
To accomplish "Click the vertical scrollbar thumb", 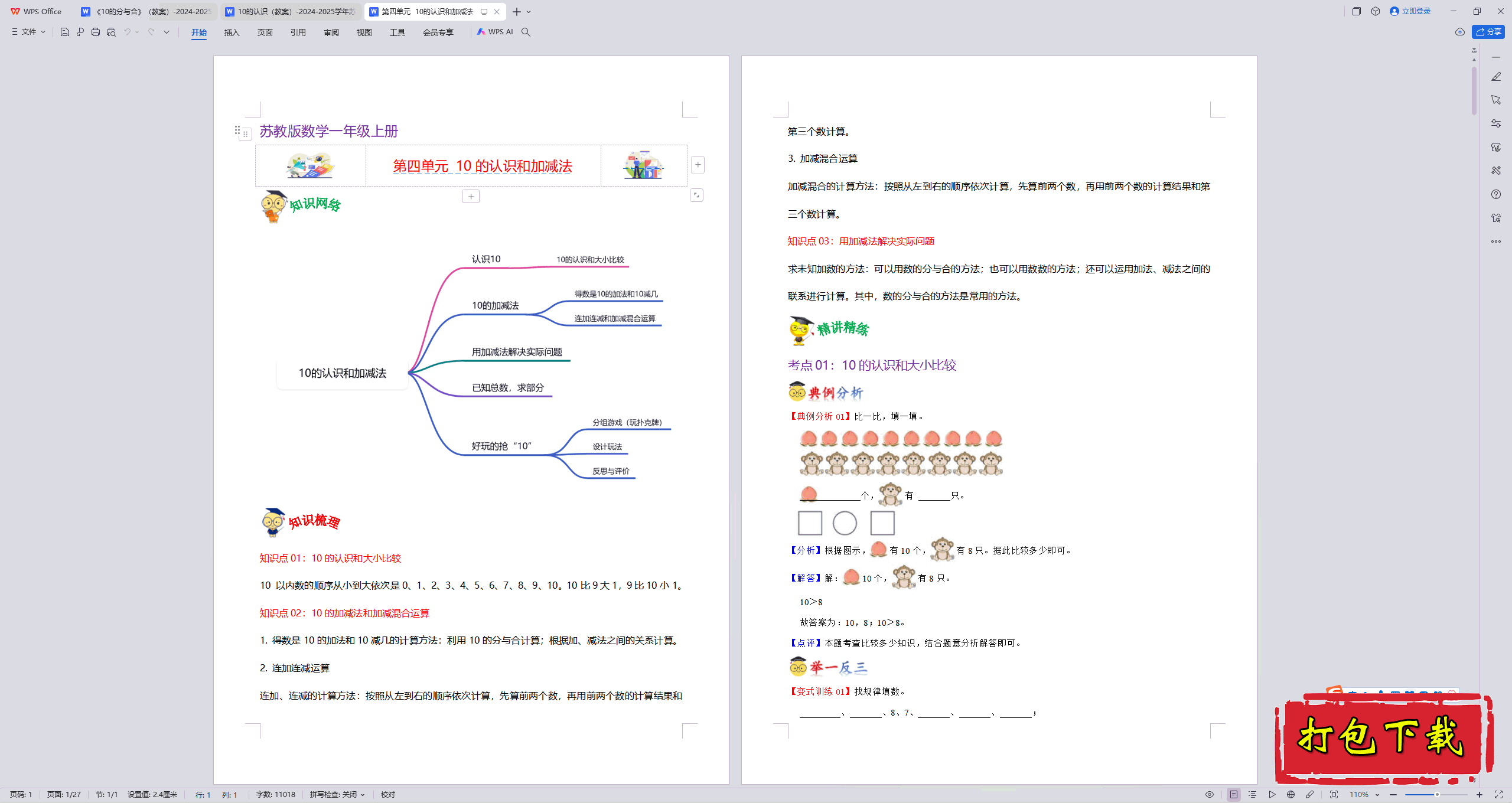I will pyautogui.click(x=1474, y=91).
